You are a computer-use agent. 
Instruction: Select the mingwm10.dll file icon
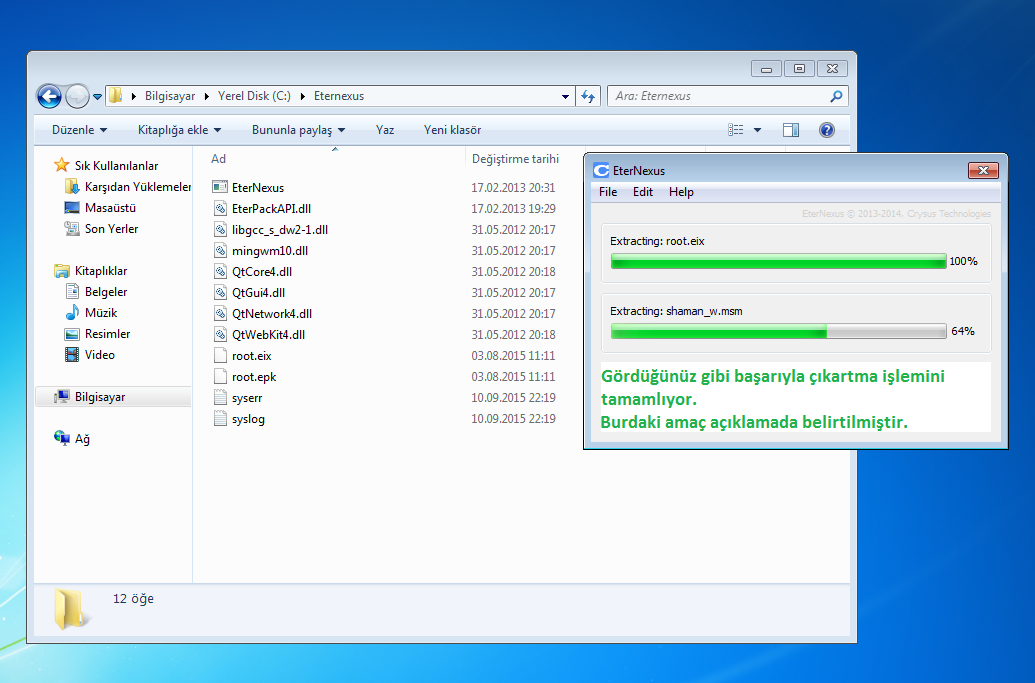click(220, 251)
